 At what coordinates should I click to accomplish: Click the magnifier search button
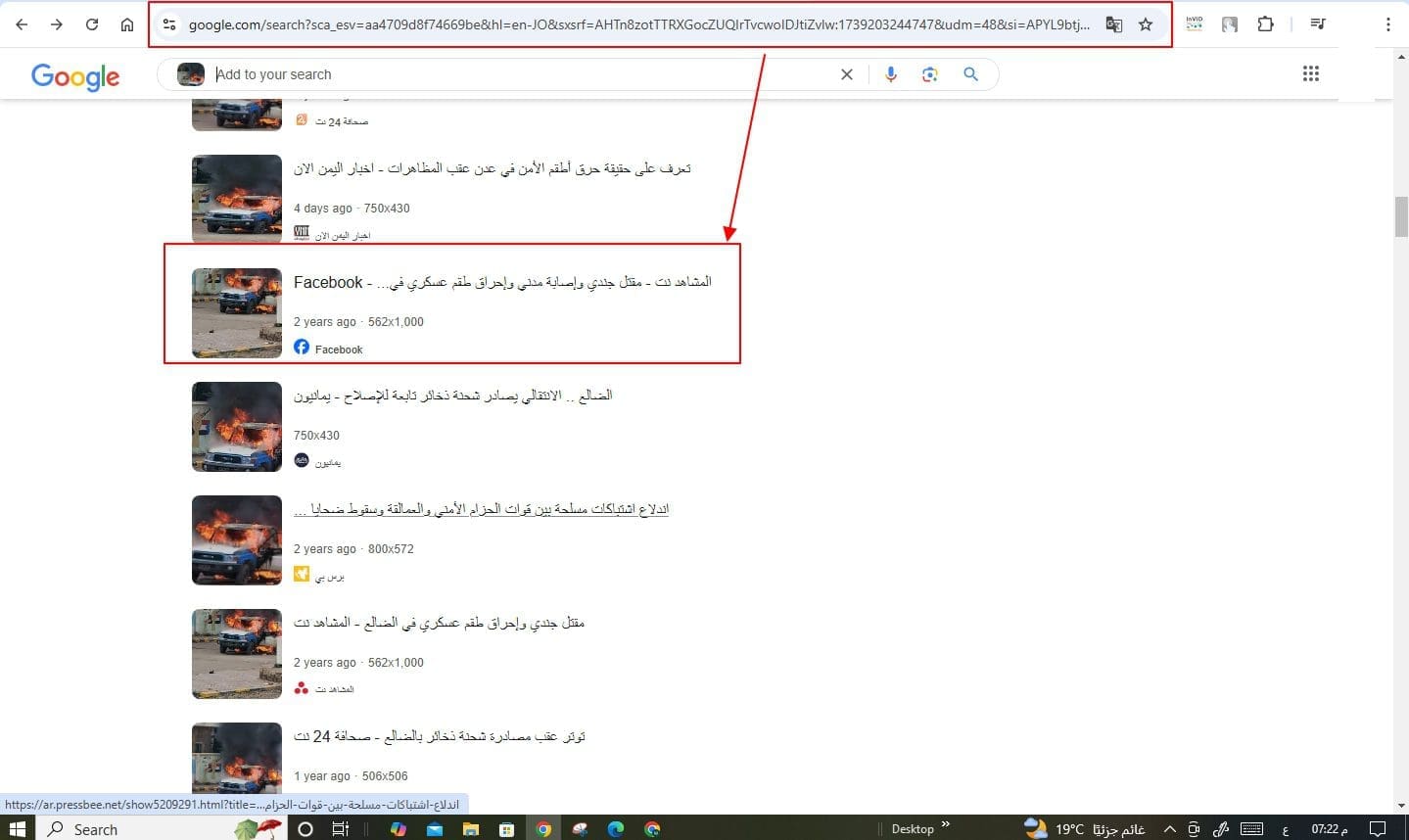970,74
